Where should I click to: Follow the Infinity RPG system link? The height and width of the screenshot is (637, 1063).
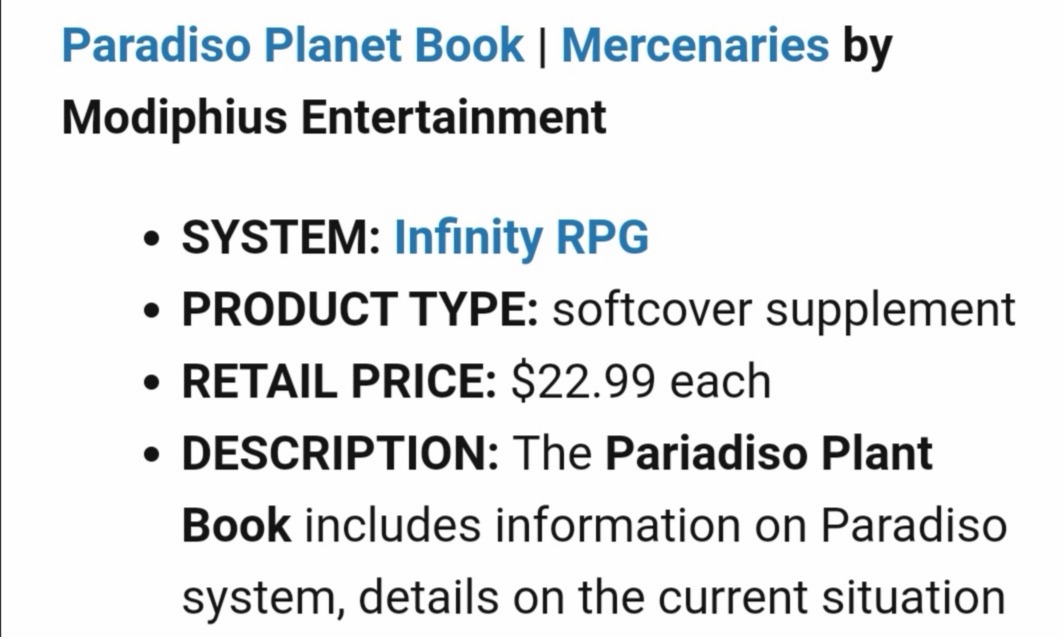(x=521, y=238)
